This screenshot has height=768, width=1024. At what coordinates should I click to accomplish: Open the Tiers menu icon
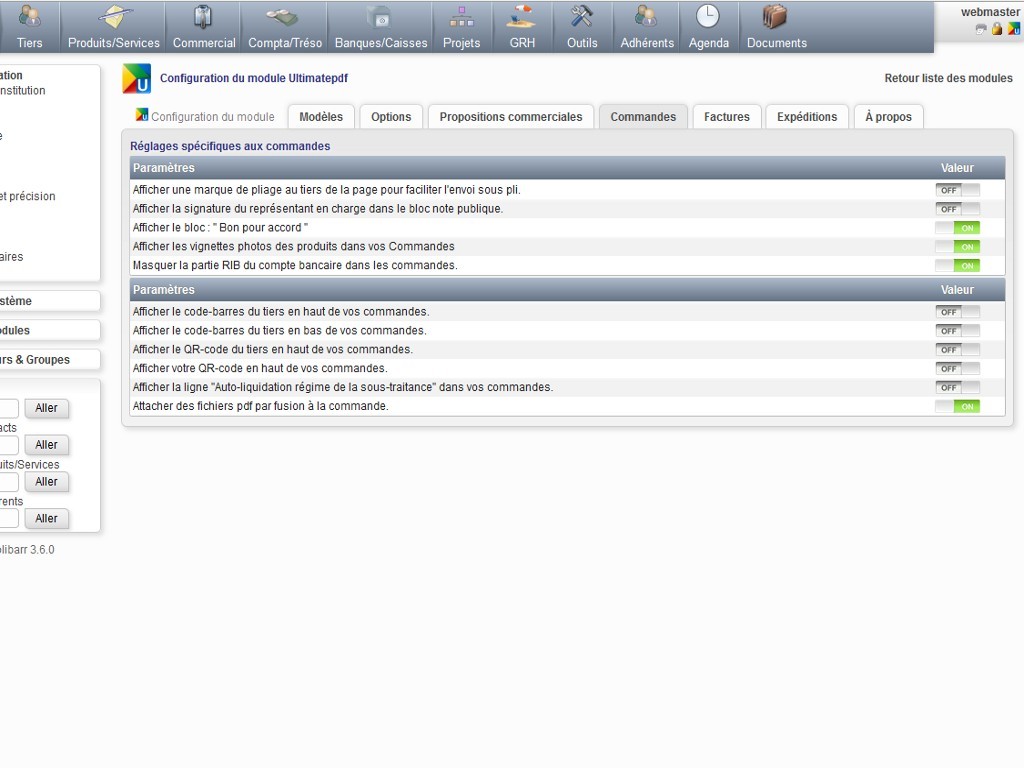pos(29,17)
